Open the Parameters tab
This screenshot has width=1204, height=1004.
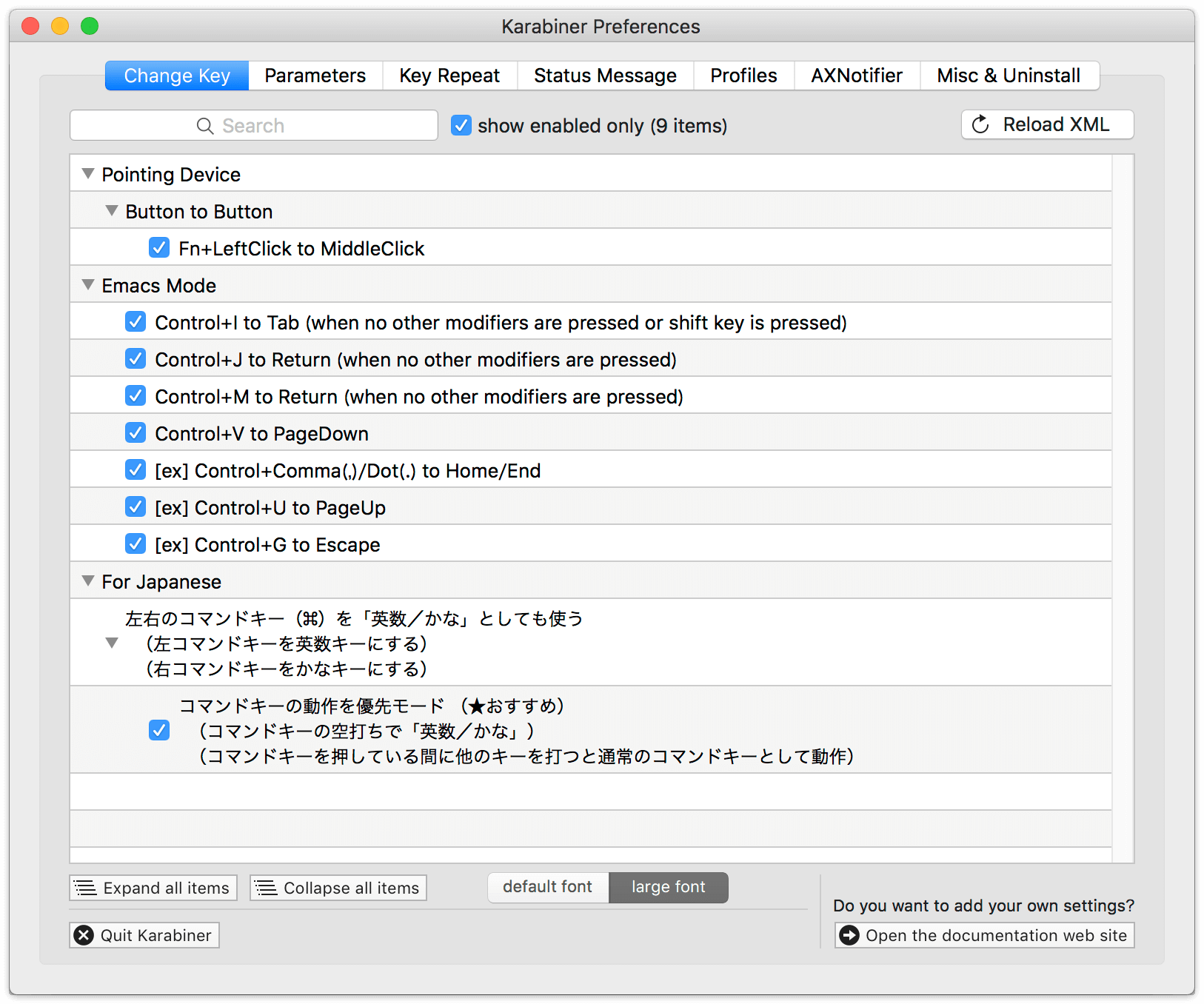point(315,76)
